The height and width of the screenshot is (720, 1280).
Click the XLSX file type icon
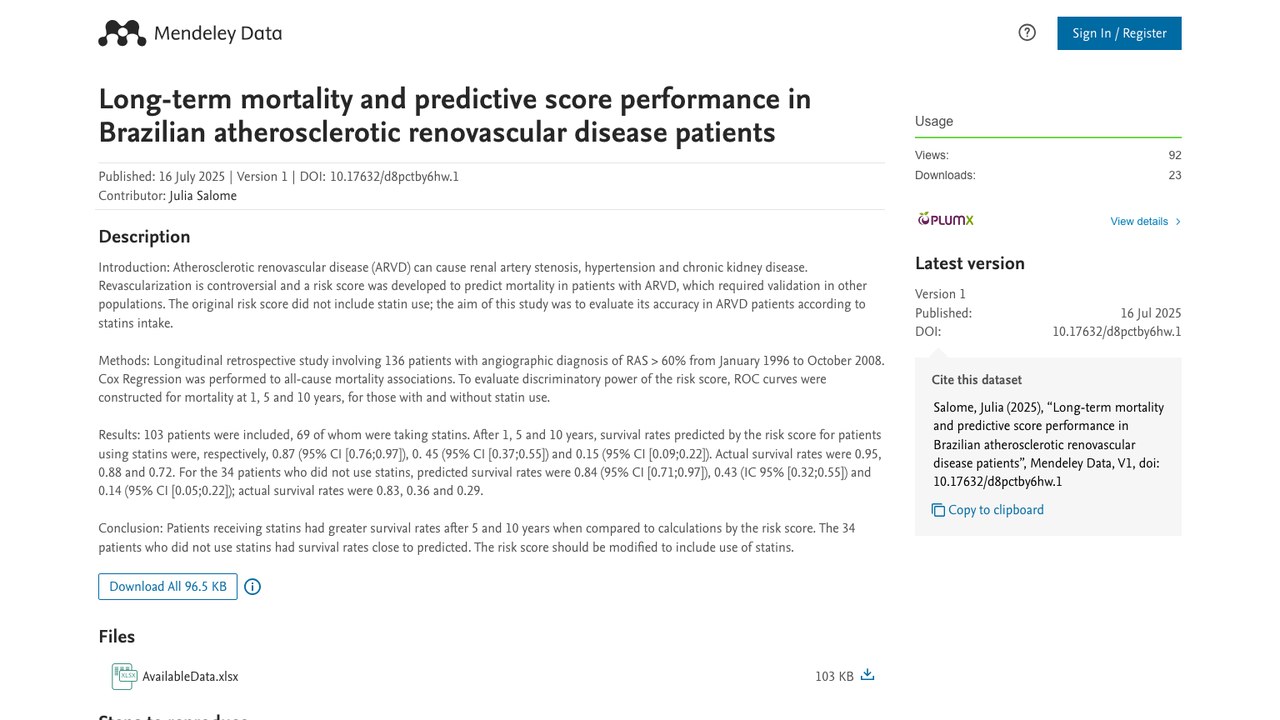pos(124,676)
